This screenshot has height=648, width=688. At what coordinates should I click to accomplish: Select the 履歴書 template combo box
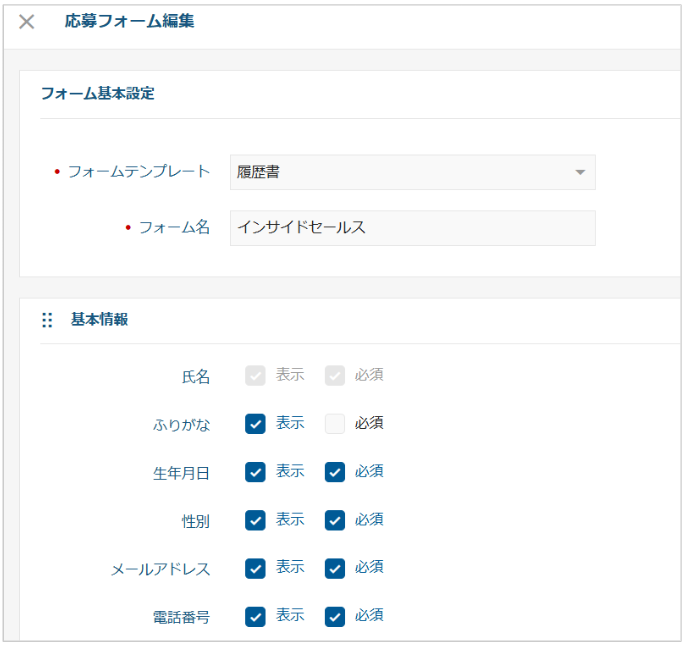pos(412,172)
